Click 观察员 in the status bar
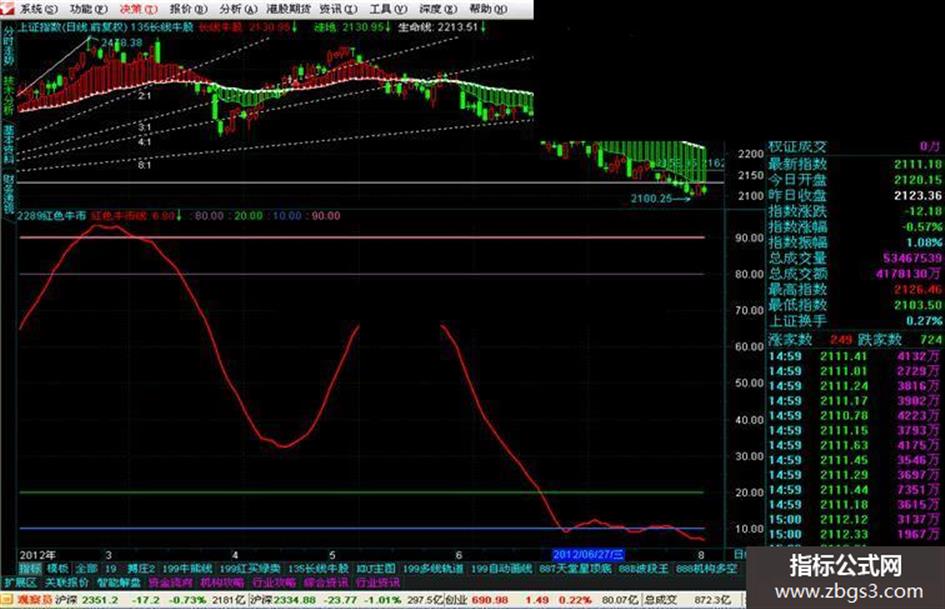 [x=35, y=600]
